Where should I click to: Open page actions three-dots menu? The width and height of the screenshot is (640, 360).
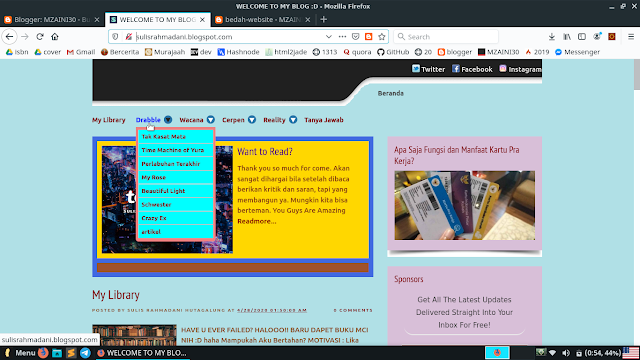[342, 37]
